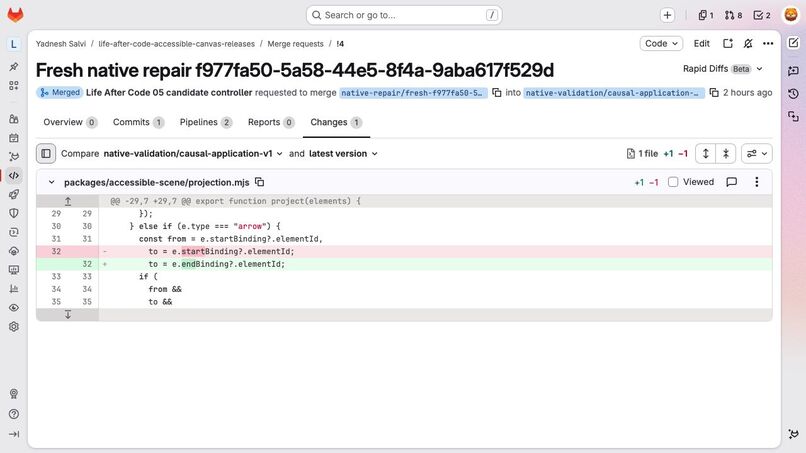Image resolution: width=806 pixels, height=453 pixels.
Task: Collapse the projection.mjs file diff
Action: click(51, 182)
